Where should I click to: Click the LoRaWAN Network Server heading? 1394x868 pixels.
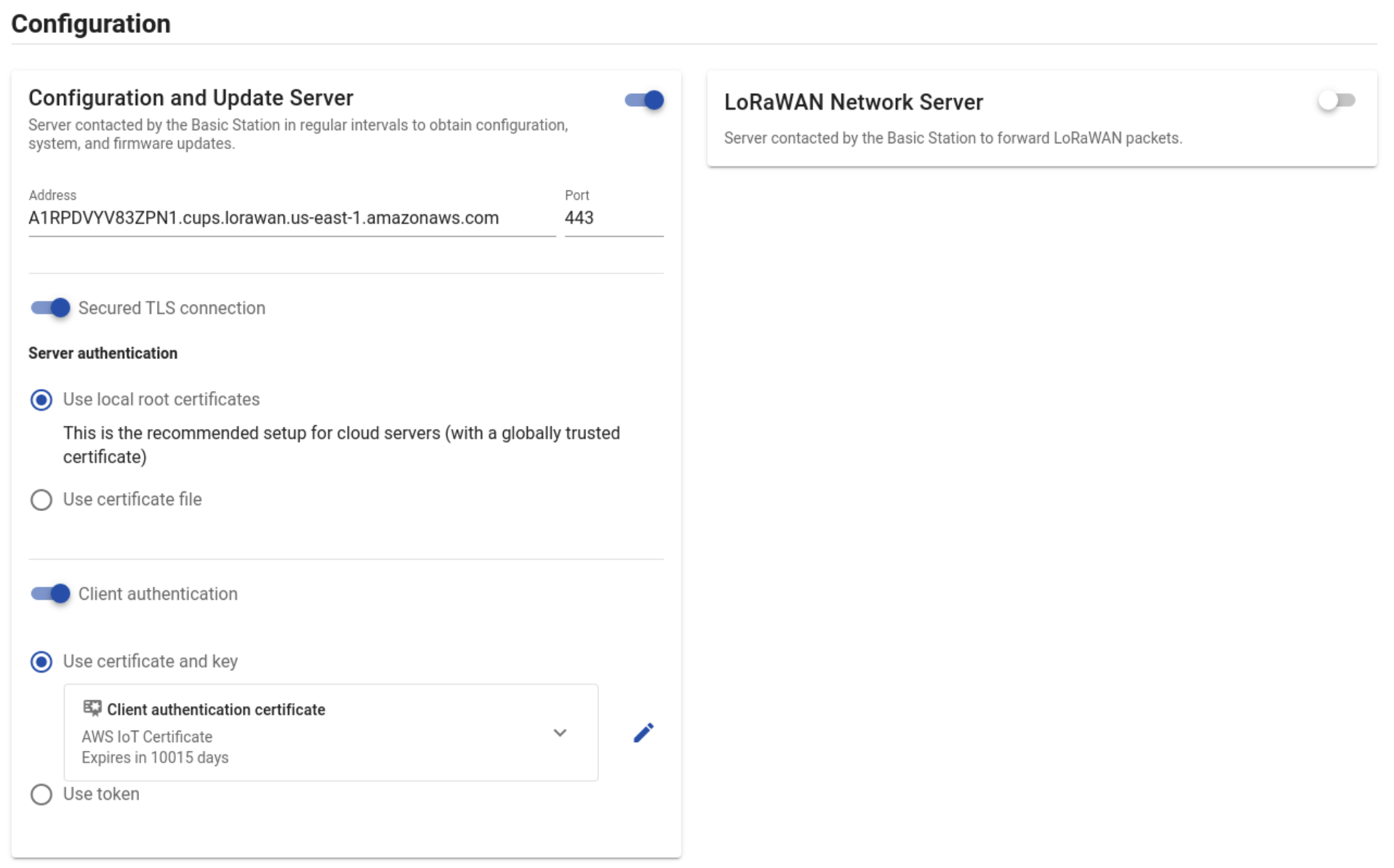(x=853, y=103)
